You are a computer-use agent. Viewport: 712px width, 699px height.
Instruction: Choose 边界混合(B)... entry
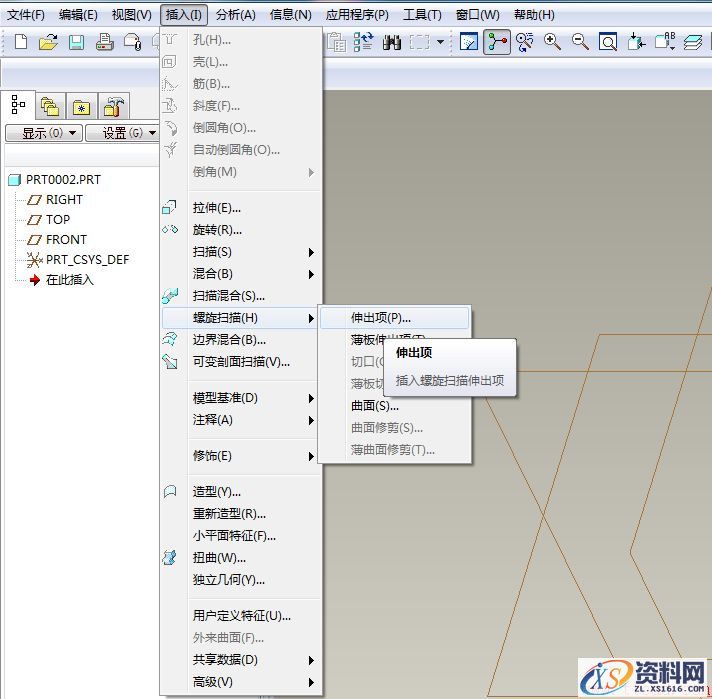(241, 340)
